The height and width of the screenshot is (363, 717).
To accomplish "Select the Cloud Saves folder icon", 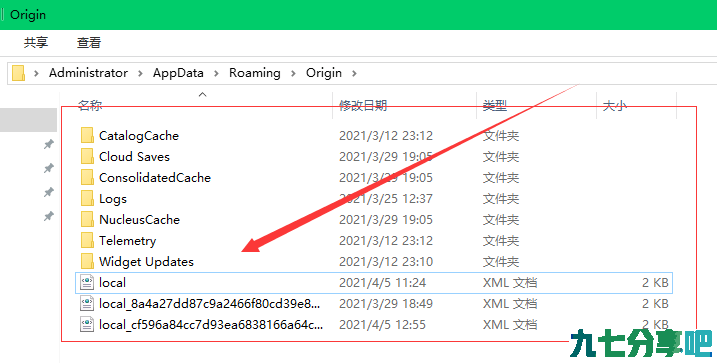I will pyautogui.click(x=87, y=156).
